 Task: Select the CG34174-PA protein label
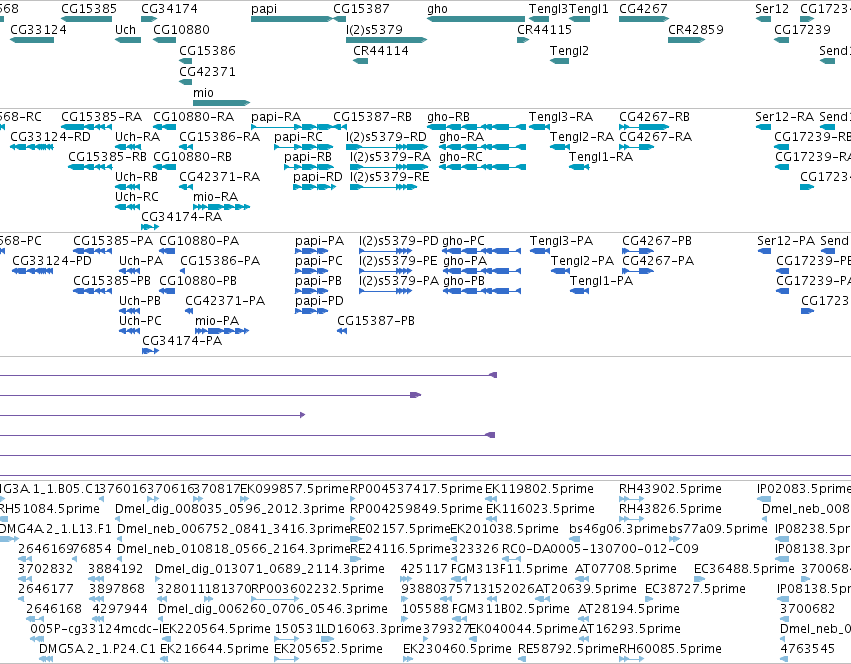click(x=182, y=340)
